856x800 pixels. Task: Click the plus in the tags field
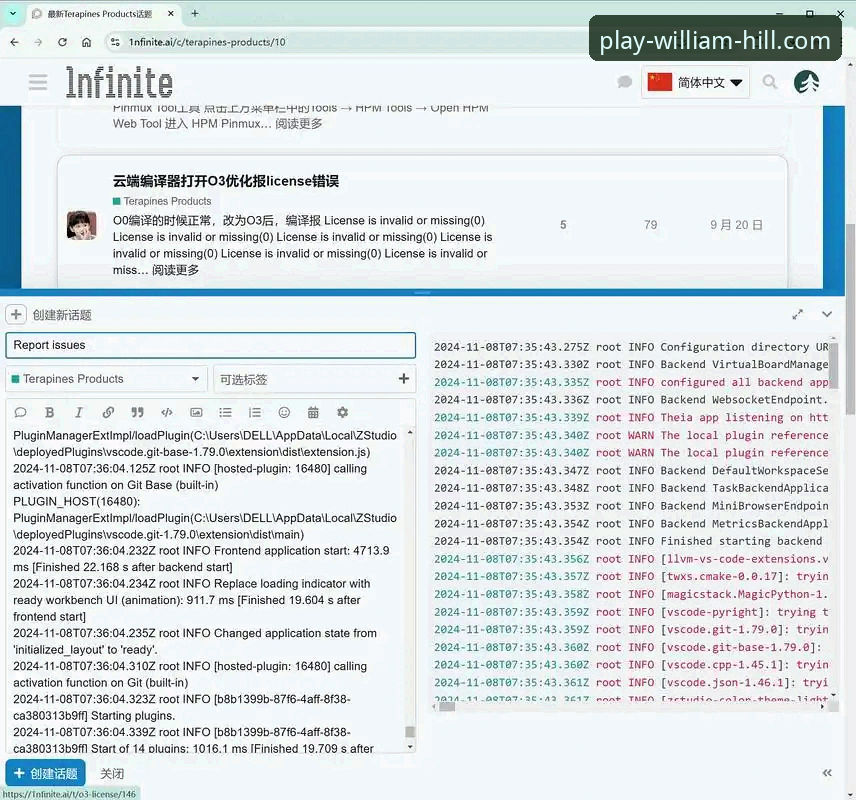[x=403, y=378]
